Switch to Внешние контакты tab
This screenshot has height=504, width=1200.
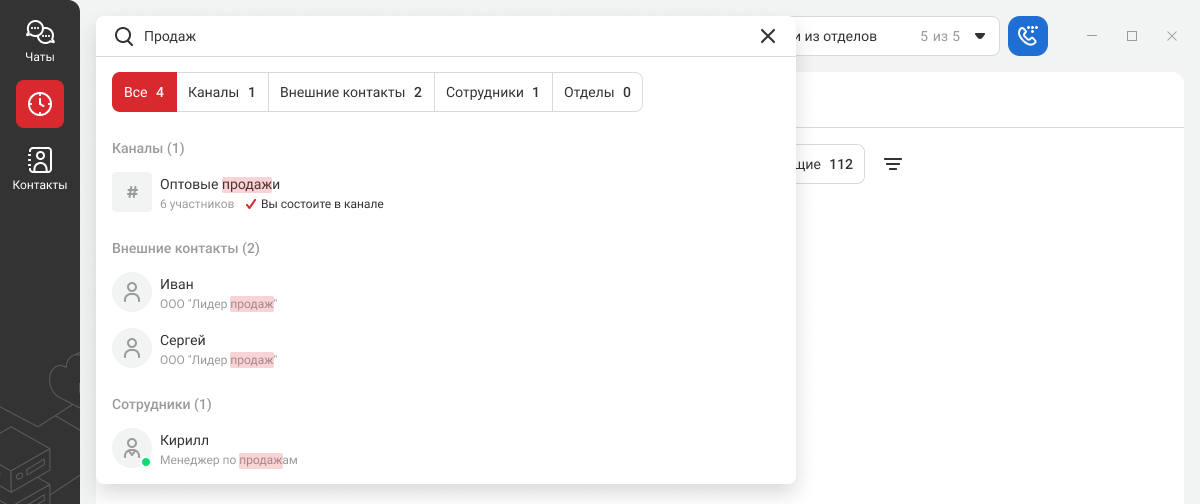tap(351, 92)
